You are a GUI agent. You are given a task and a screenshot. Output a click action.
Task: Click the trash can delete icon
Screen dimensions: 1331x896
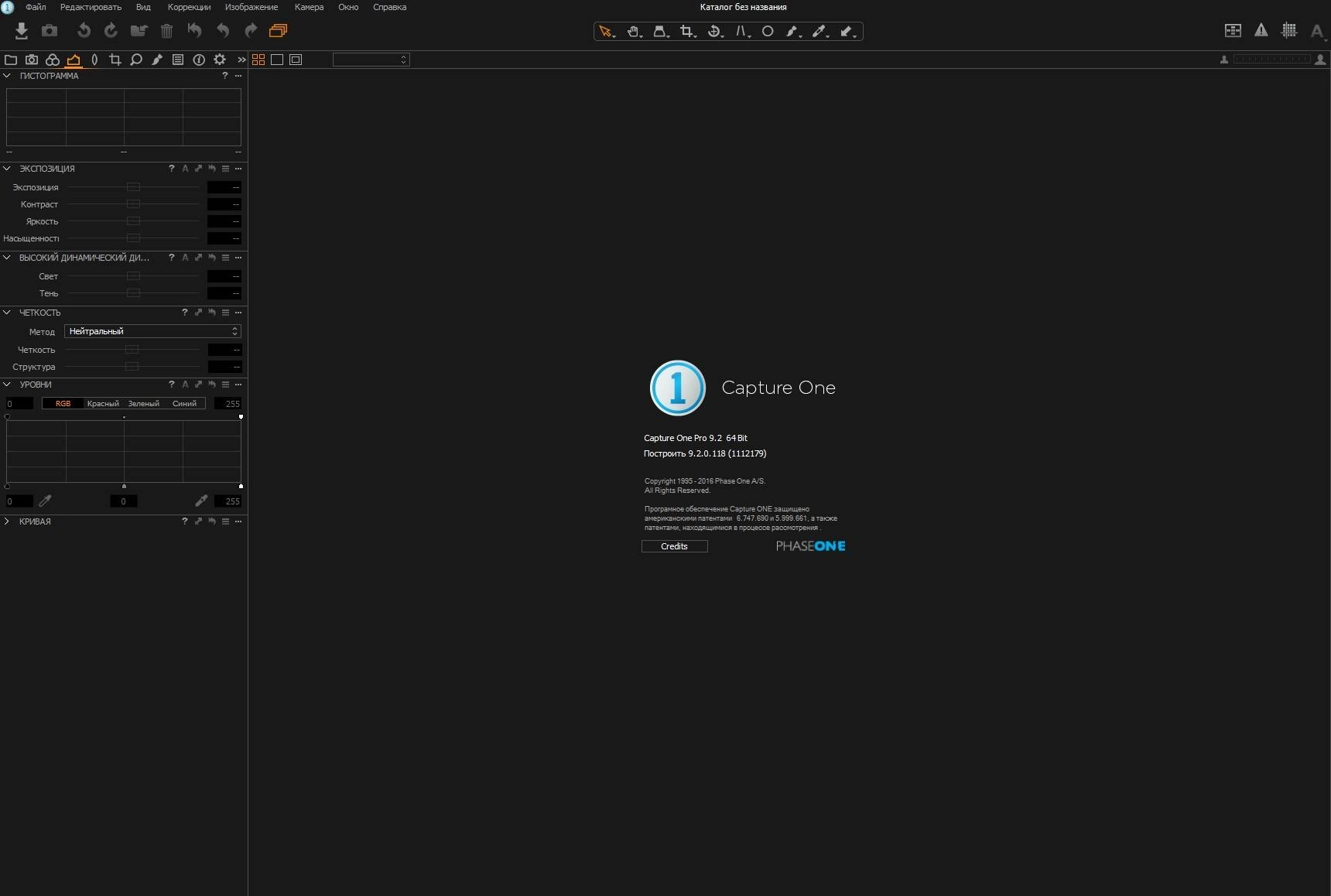pyautogui.click(x=166, y=31)
